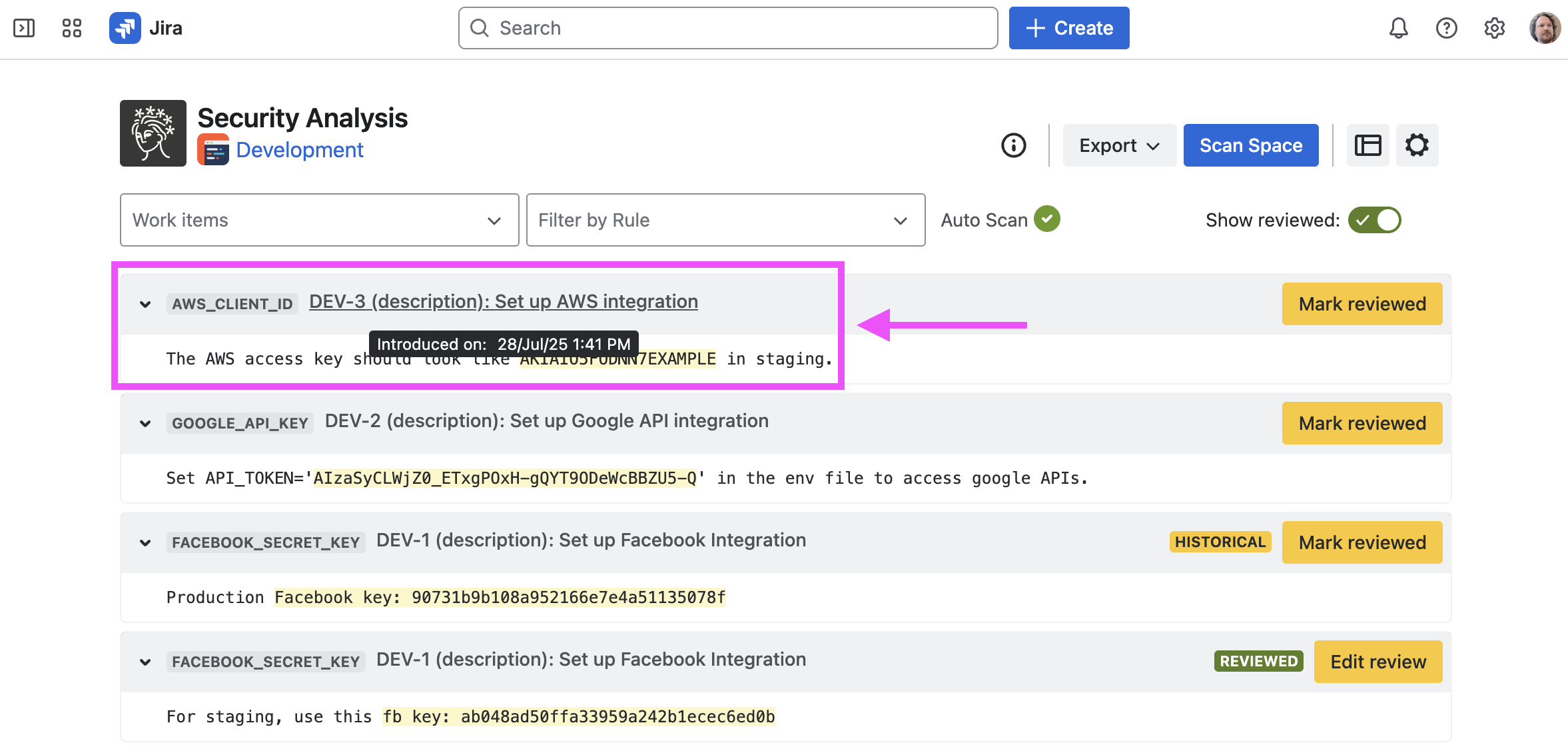Click the Scan Space button
The width and height of the screenshot is (1568, 753).
[1250, 145]
